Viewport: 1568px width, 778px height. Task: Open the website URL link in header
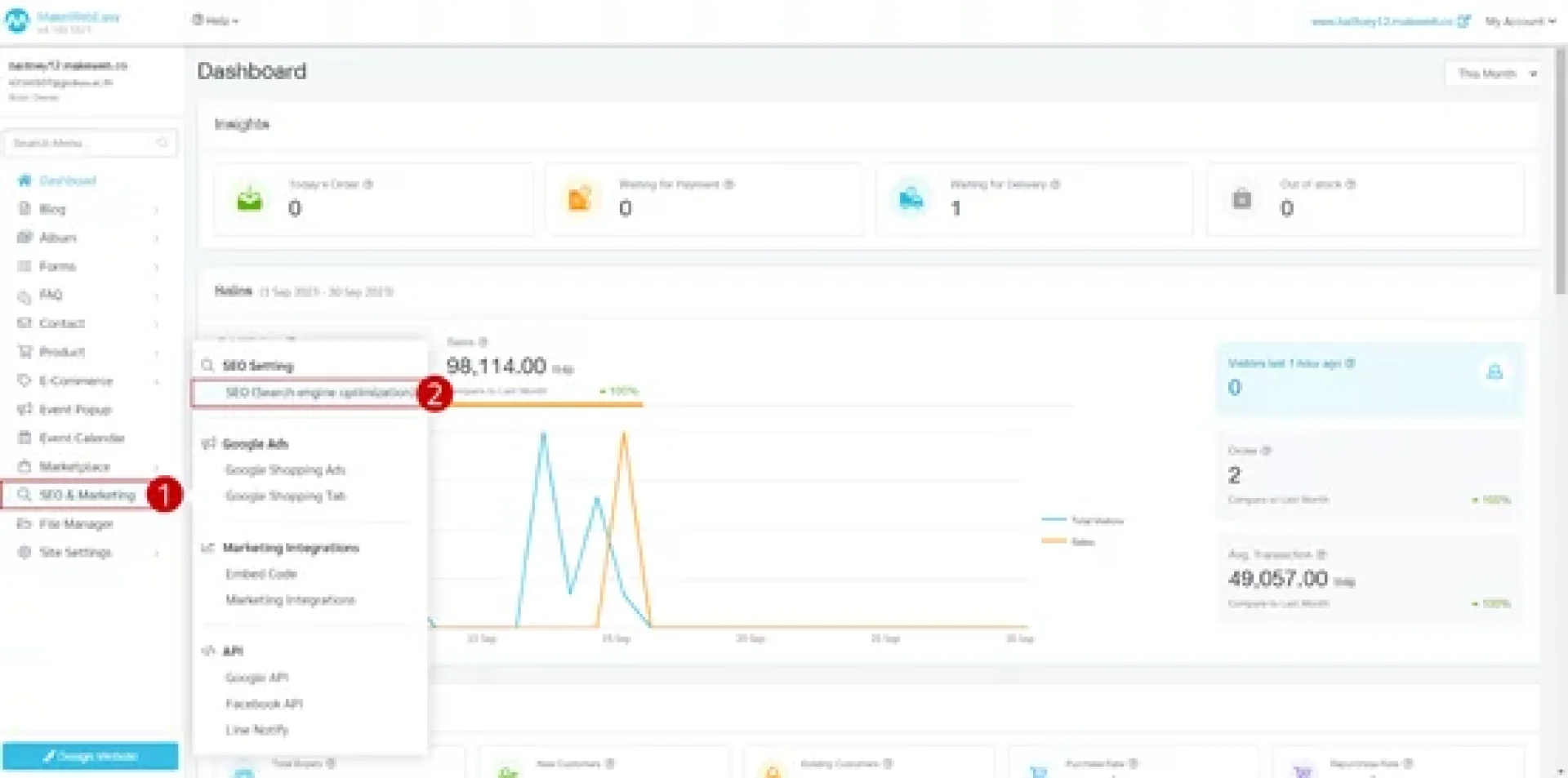click(x=1381, y=21)
